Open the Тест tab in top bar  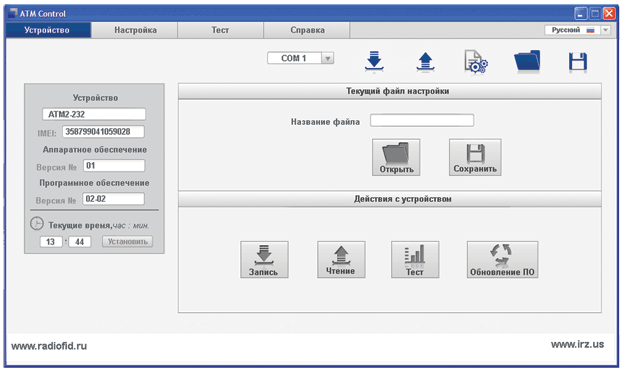click(221, 30)
